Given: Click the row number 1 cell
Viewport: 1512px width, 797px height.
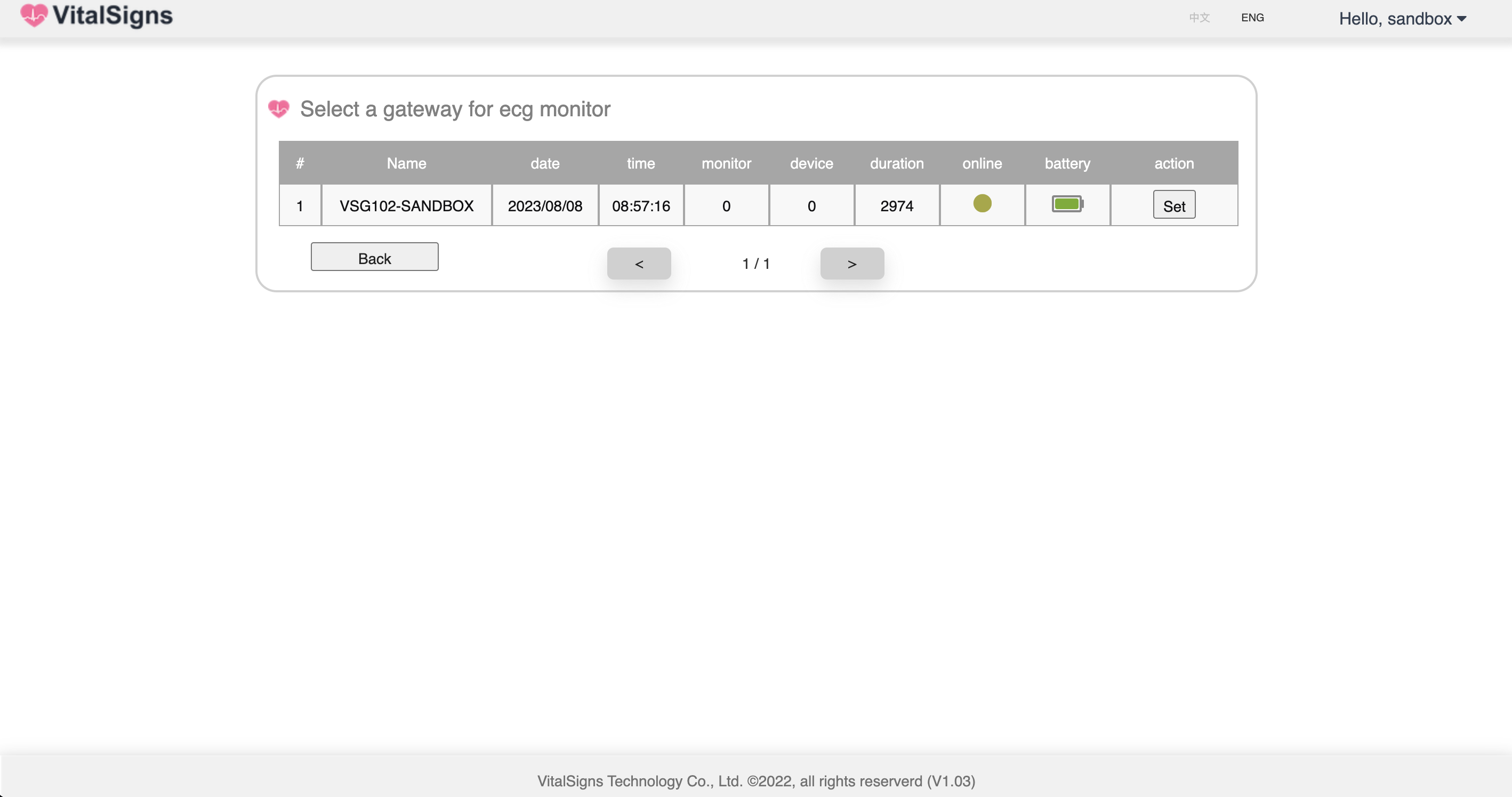Looking at the screenshot, I should tap(299, 205).
